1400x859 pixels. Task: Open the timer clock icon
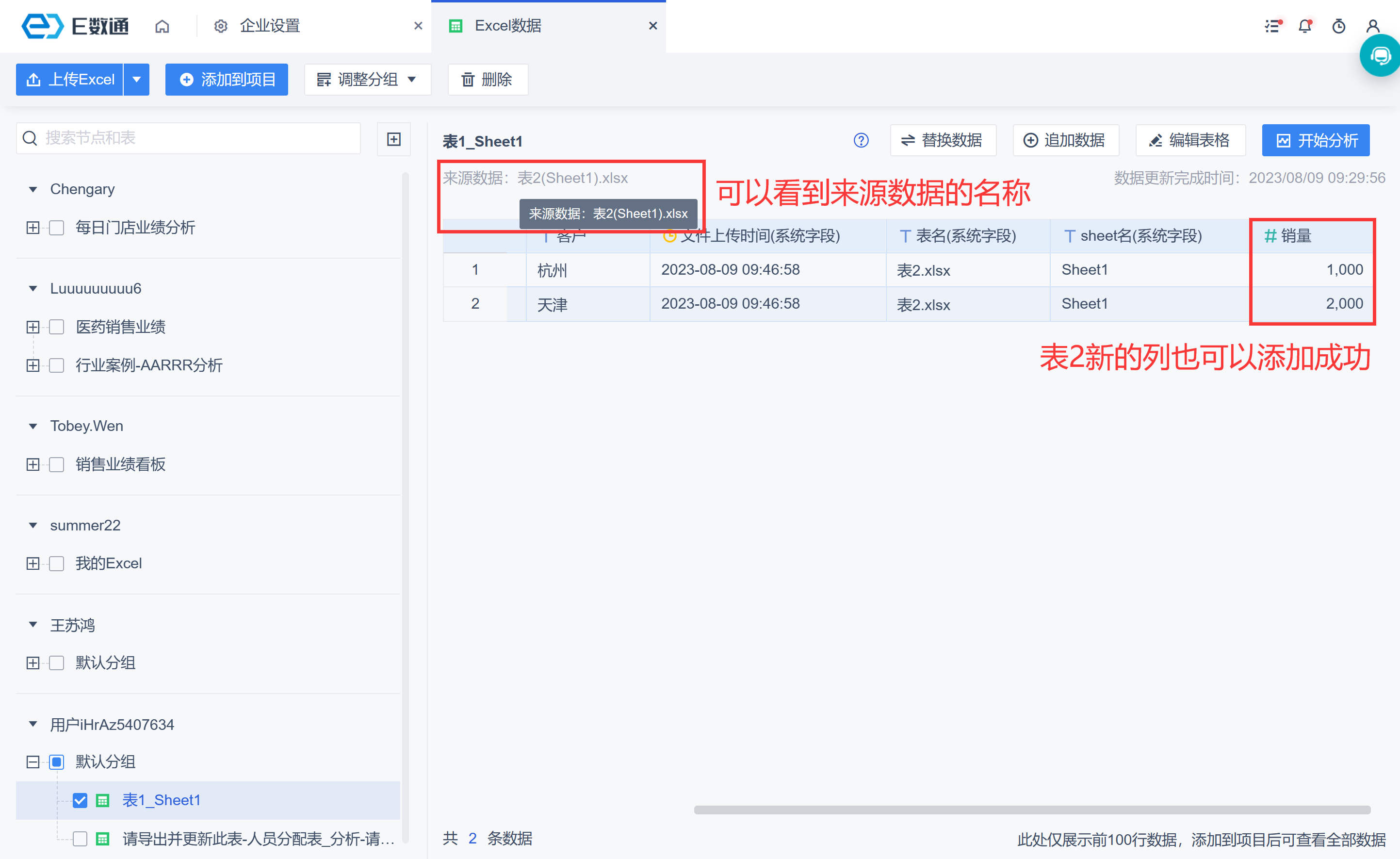[x=1339, y=26]
